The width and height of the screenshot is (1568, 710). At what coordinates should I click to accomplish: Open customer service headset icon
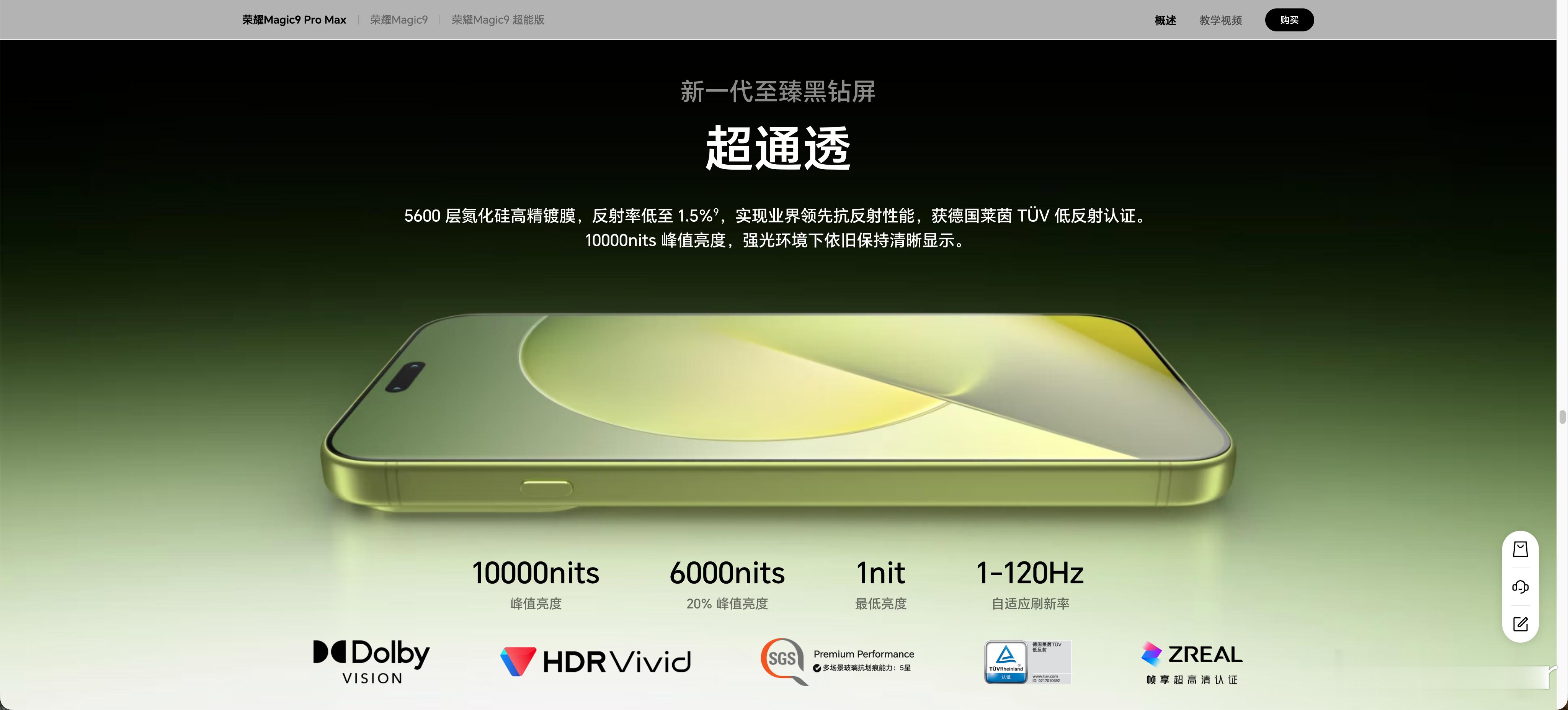click(x=1520, y=586)
